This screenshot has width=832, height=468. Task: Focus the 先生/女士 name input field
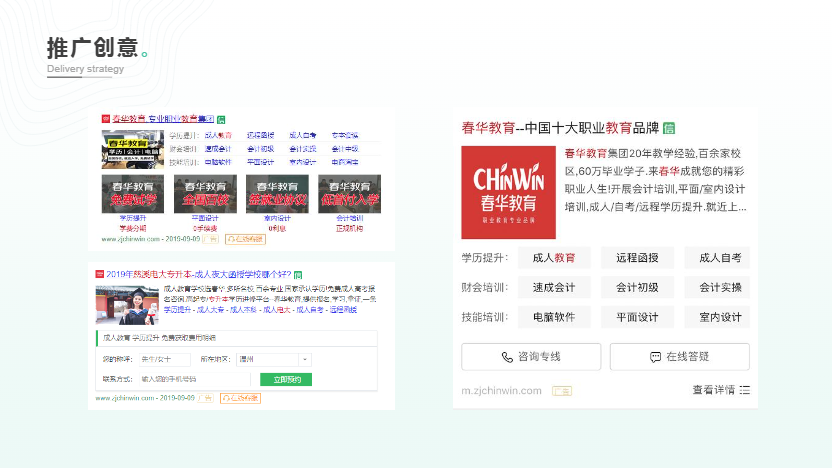164,359
